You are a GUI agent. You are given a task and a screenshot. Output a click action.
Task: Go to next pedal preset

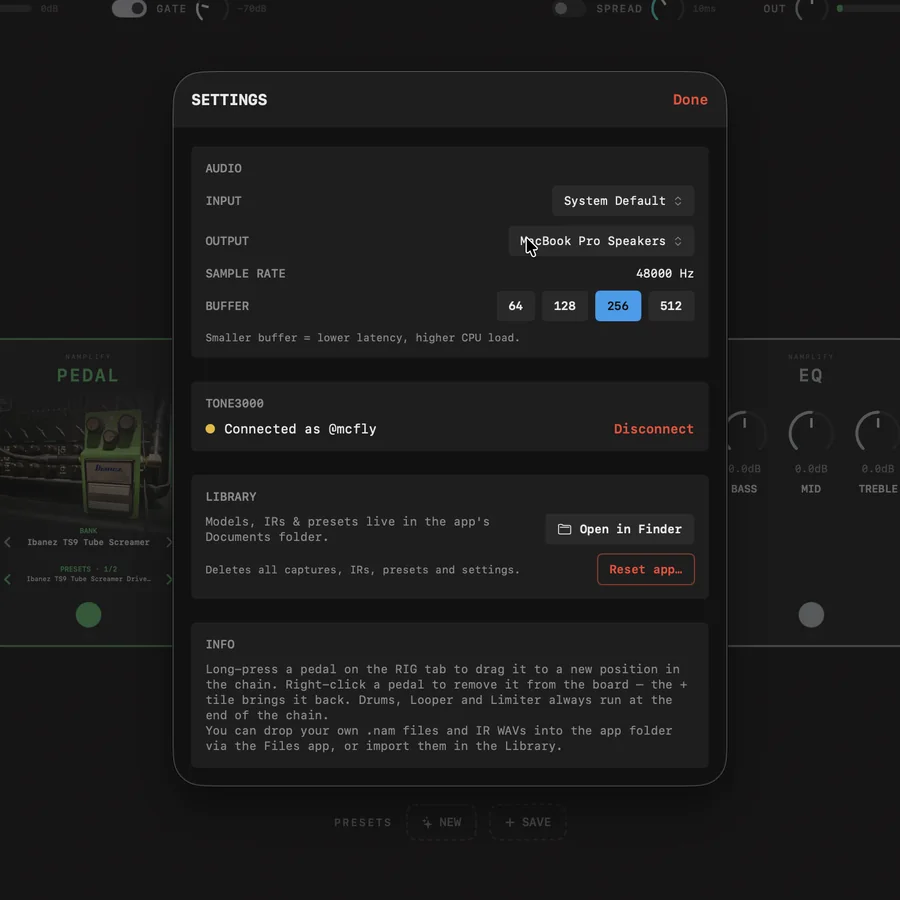pyautogui.click(x=168, y=579)
